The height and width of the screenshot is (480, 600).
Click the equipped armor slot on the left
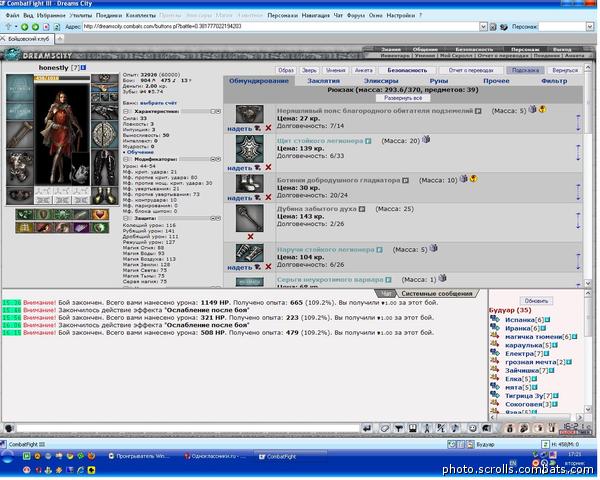20,168
